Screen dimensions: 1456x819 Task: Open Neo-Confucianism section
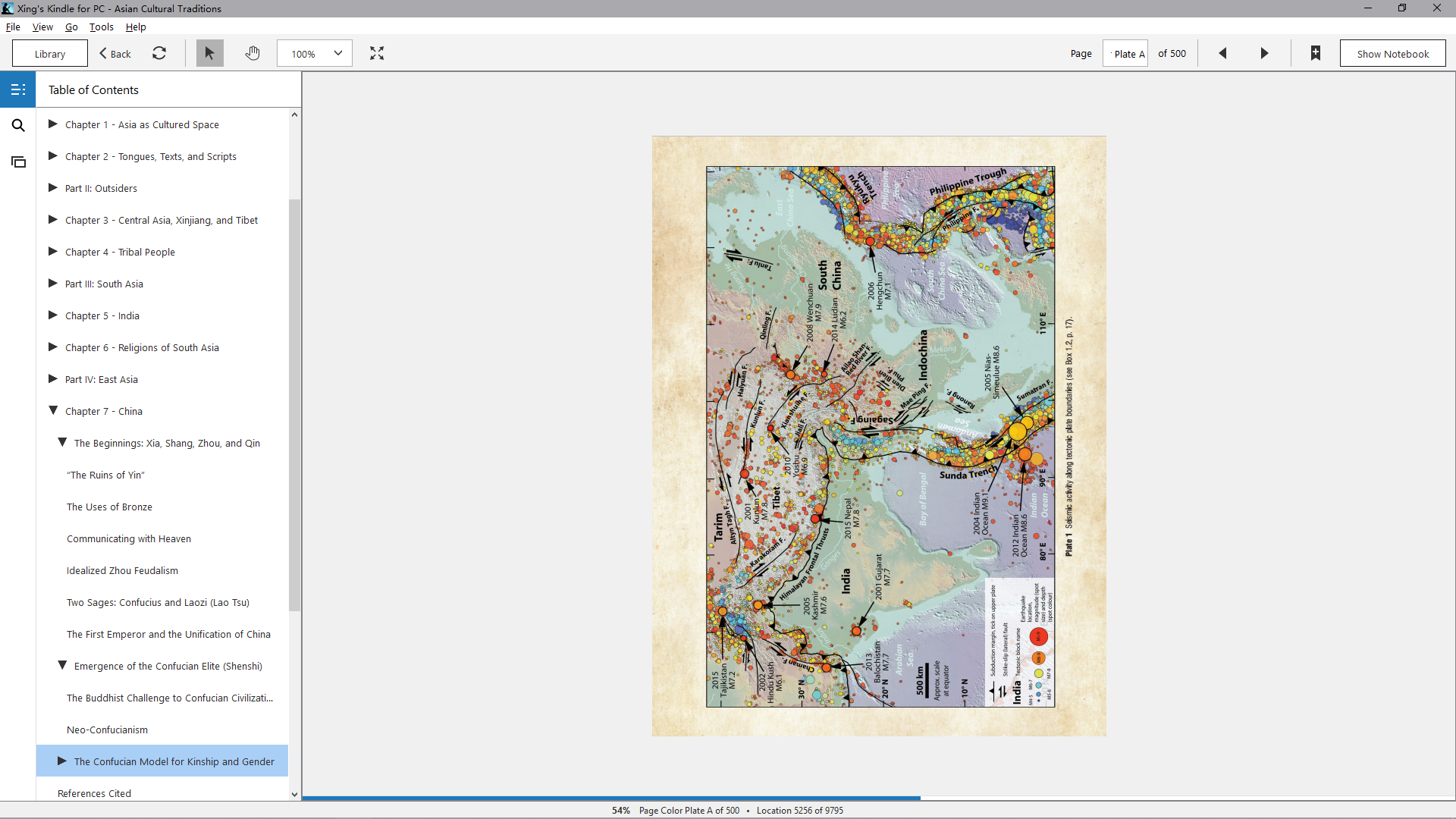pos(107,730)
